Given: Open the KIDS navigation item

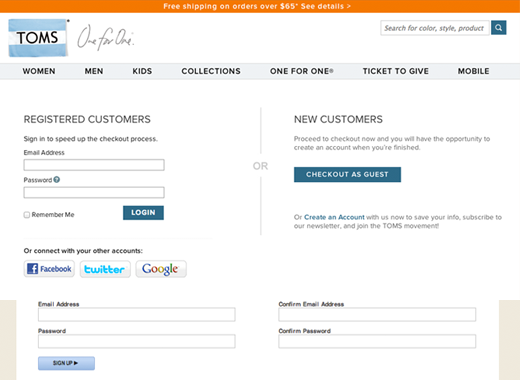Looking at the screenshot, I should pos(142,71).
